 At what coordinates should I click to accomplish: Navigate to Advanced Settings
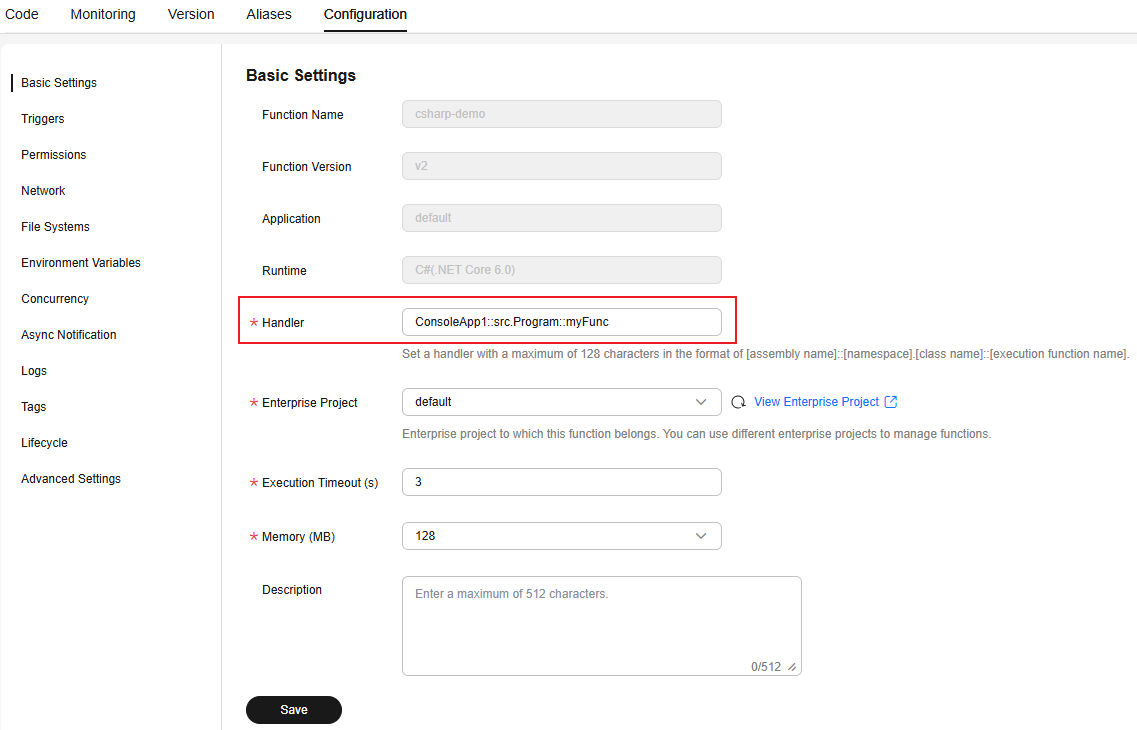pyautogui.click(x=71, y=479)
